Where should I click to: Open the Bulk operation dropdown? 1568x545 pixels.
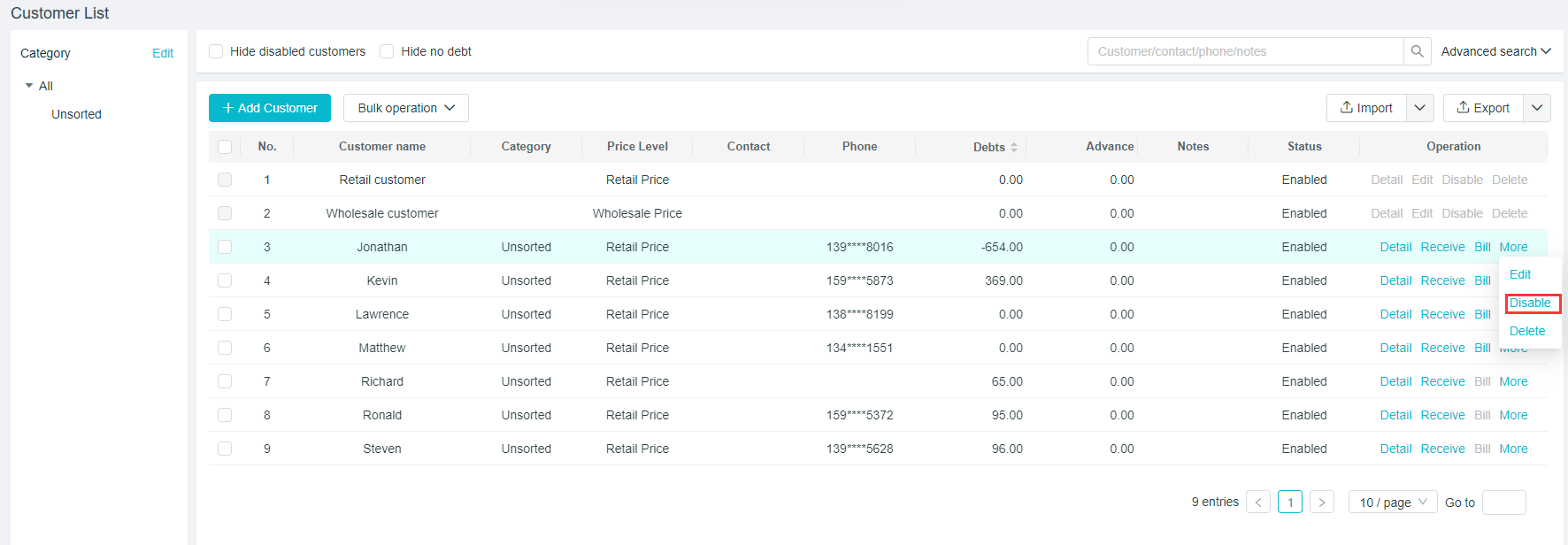pyautogui.click(x=405, y=108)
